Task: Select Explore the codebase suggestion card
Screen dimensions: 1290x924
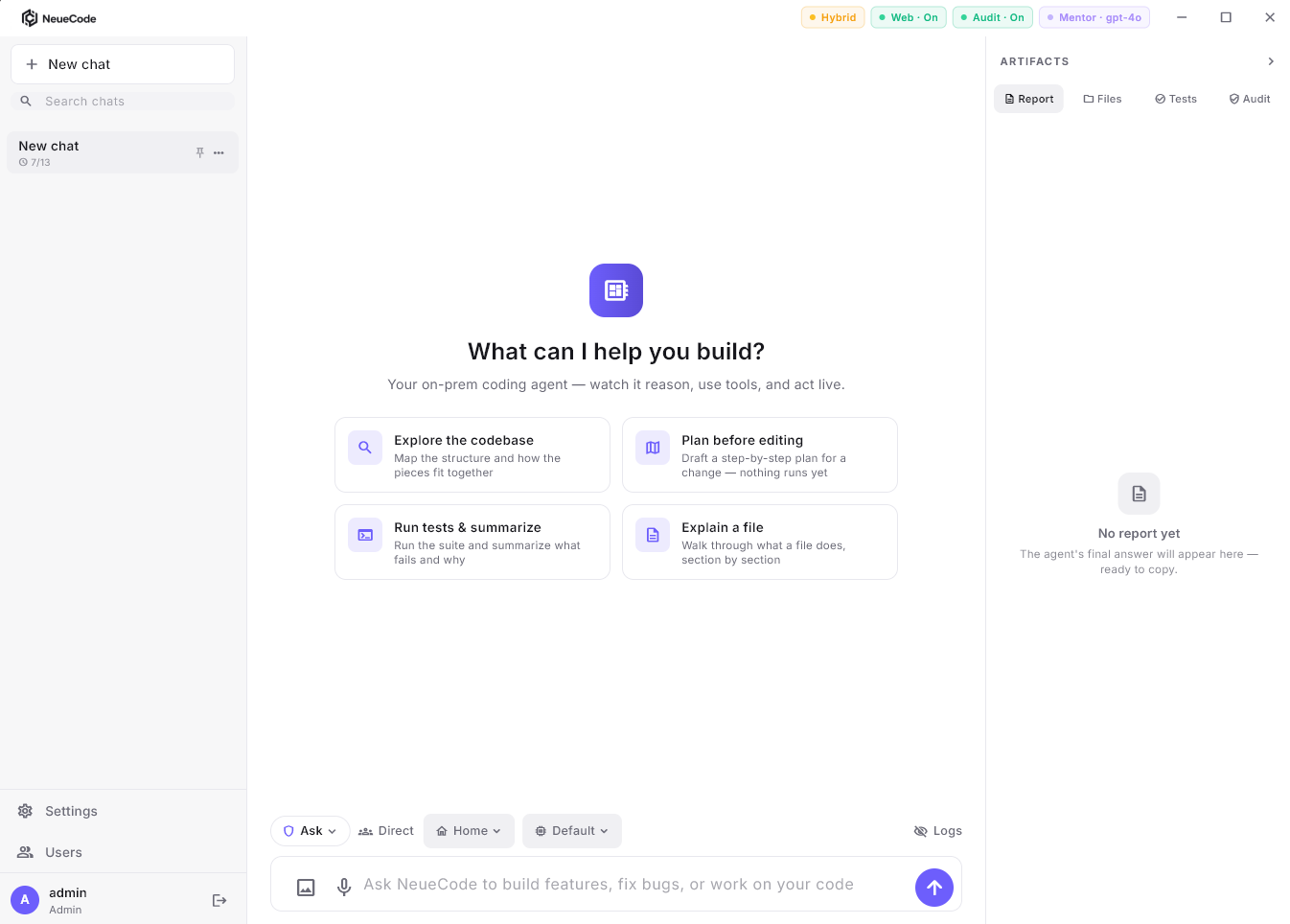Action: pyautogui.click(x=472, y=455)
